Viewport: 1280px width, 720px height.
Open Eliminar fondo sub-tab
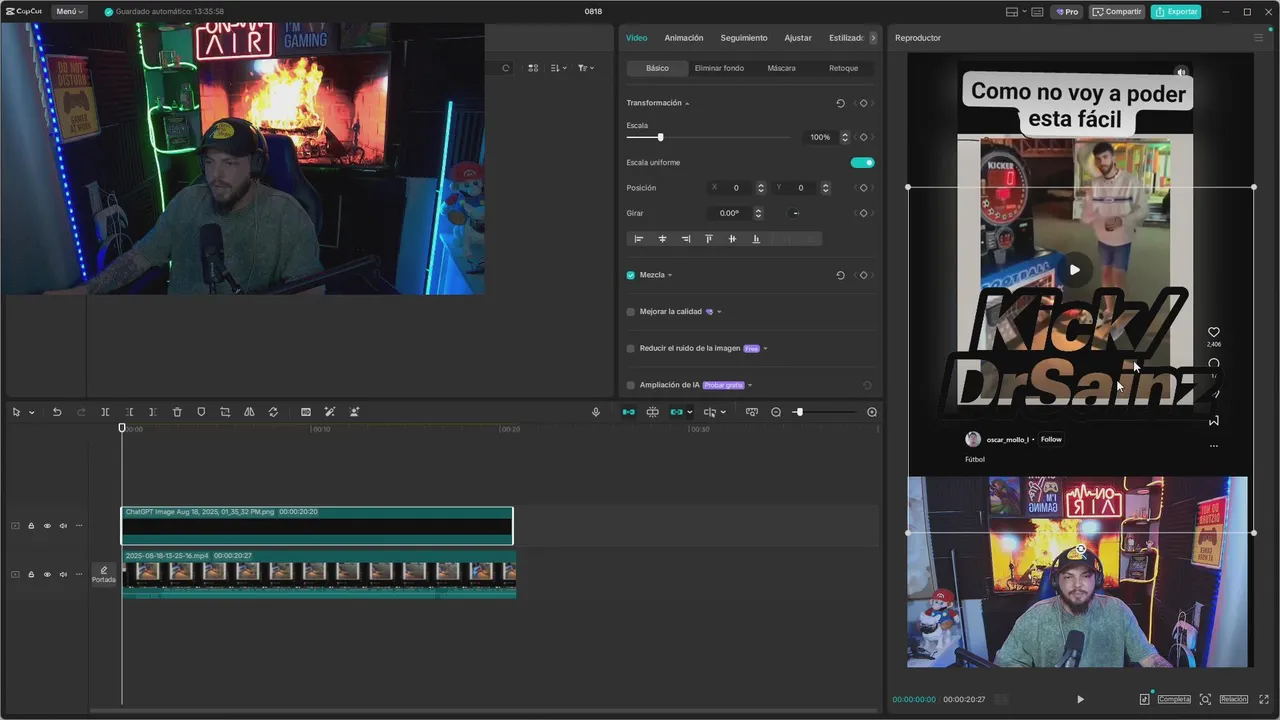pyautogui.click(x=719, y=68)
